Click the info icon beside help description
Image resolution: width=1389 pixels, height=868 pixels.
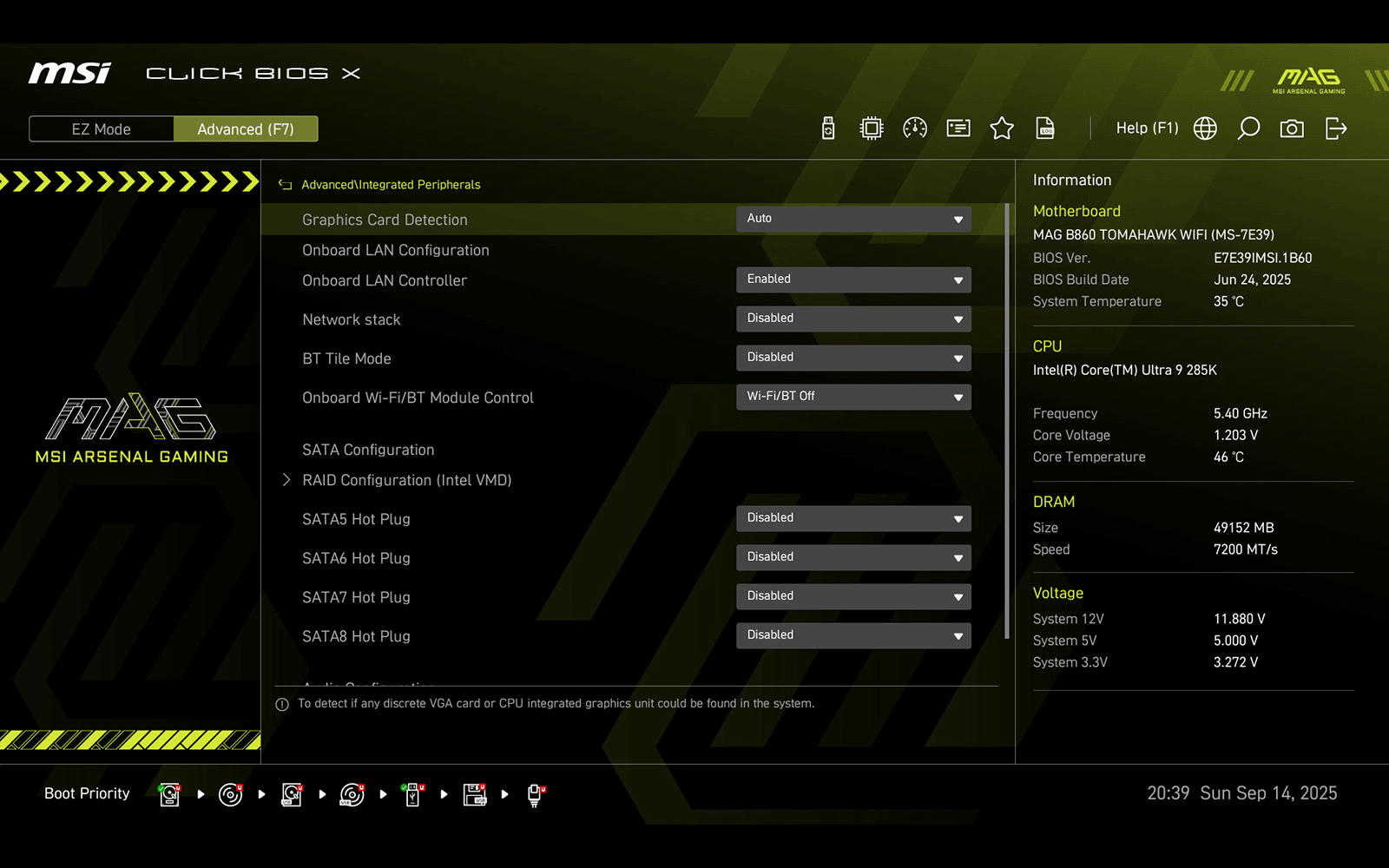point(282,704)
